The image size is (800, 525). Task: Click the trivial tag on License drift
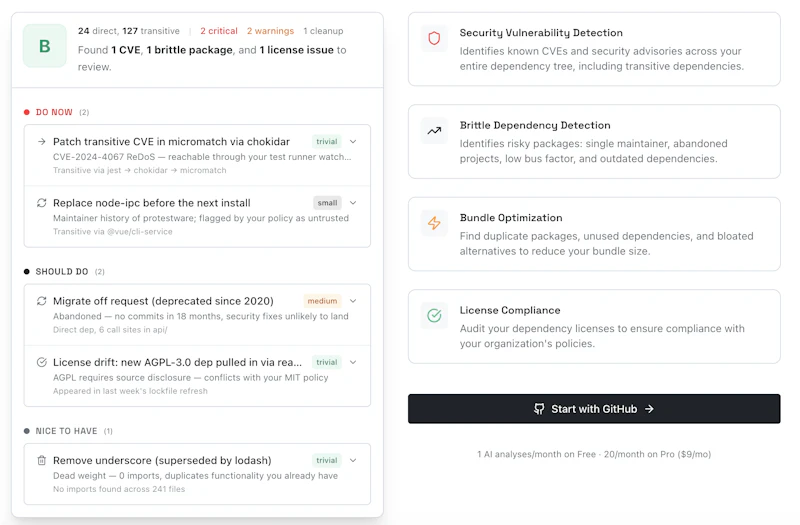[327, 362]
